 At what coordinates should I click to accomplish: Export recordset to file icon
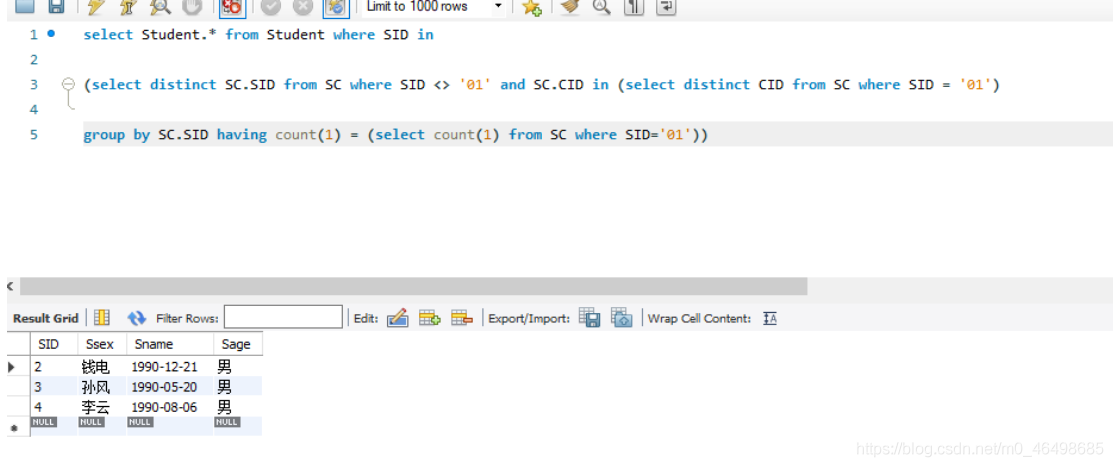click(x=590, y=317)
